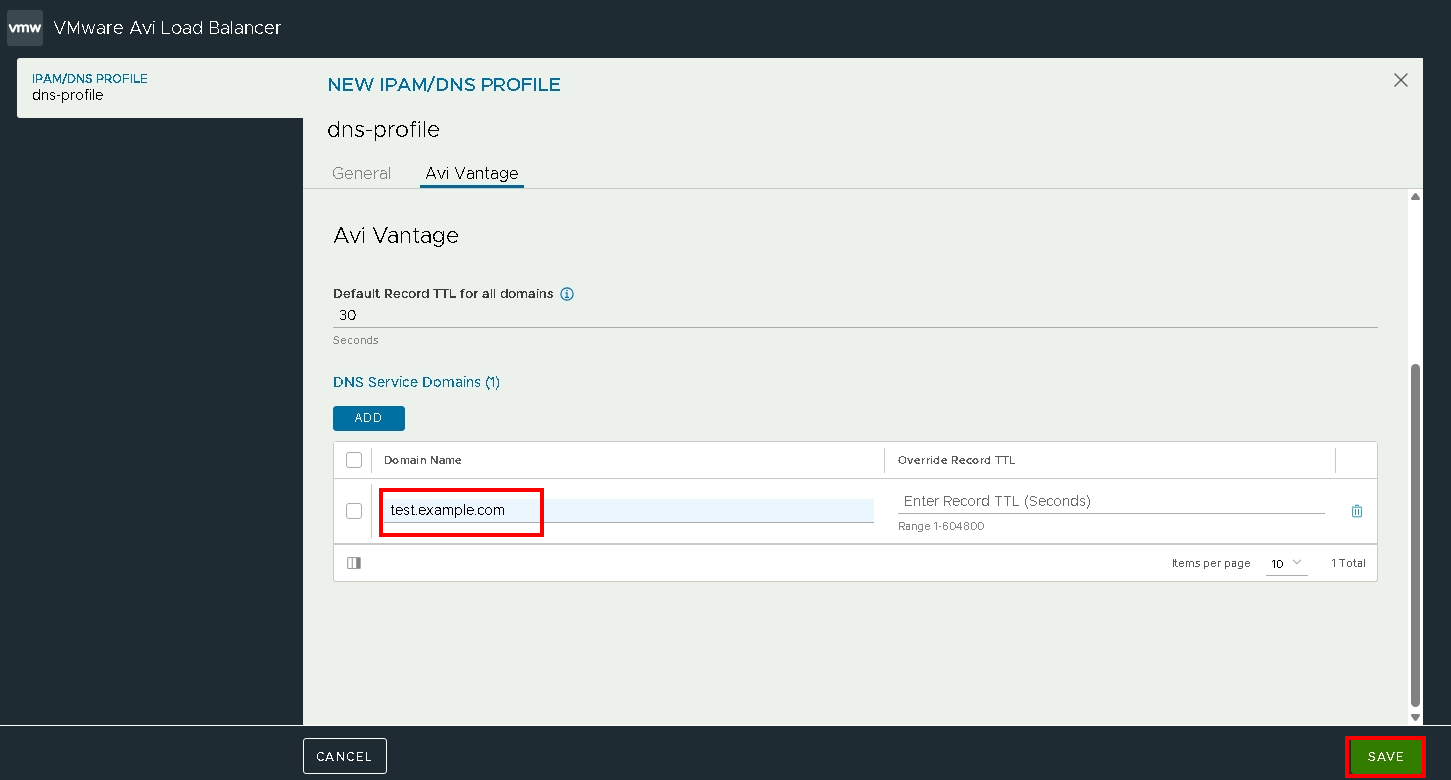Add a new DNS service domain
Screen dimensions: 1451x780
click(369, 418)
